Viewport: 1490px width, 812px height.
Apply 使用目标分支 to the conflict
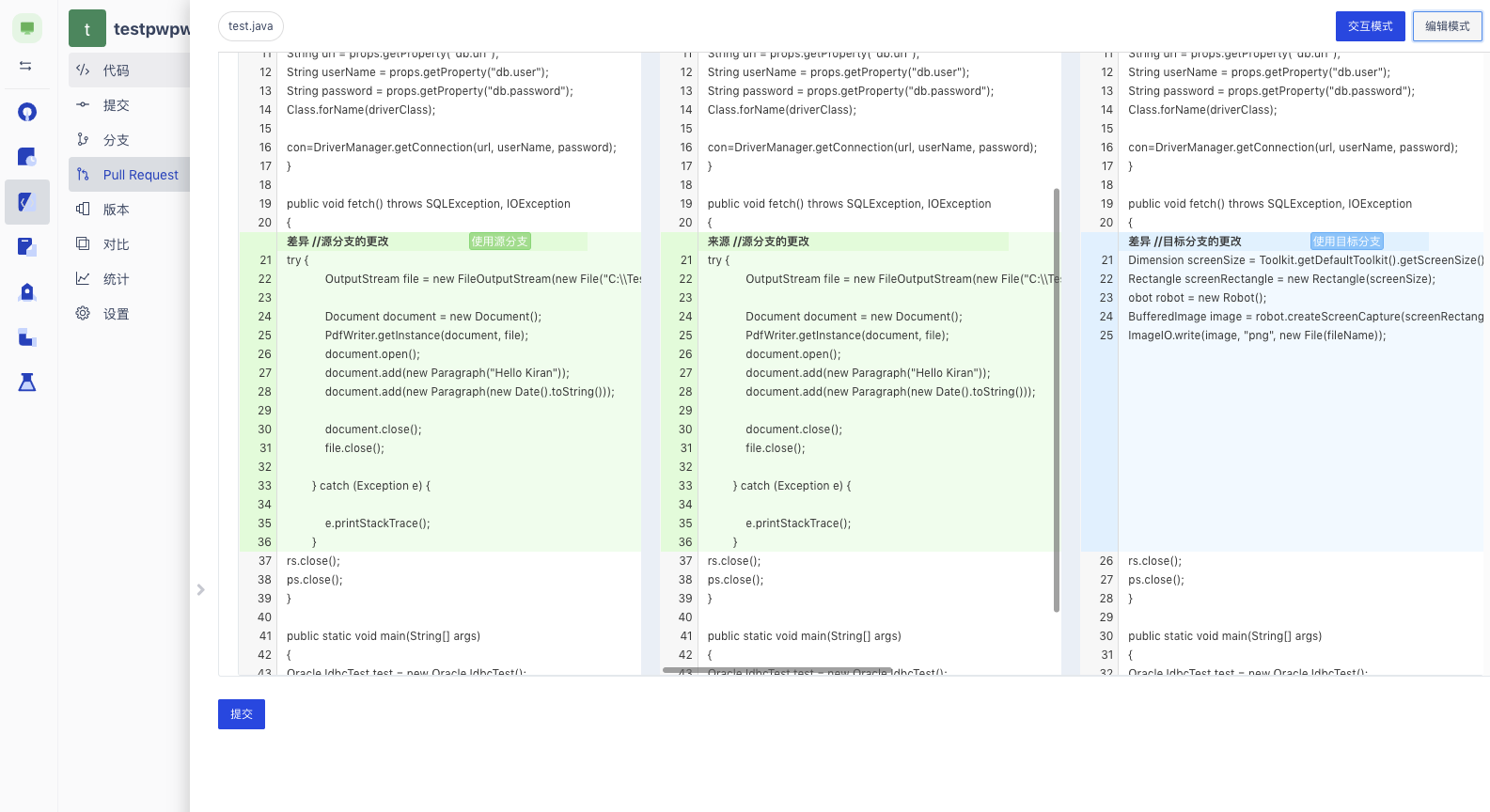click(x=1346, y=242)
